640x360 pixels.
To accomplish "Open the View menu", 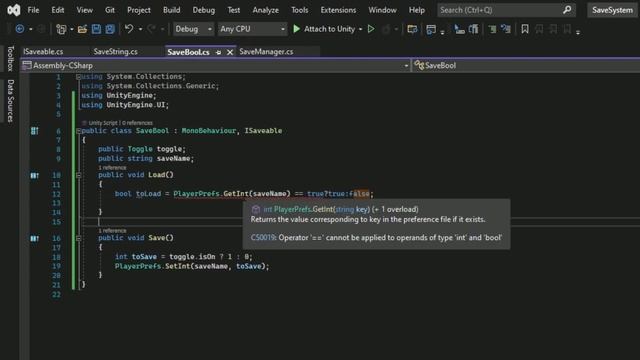I will pyautogui.click(x=84, y=10).
